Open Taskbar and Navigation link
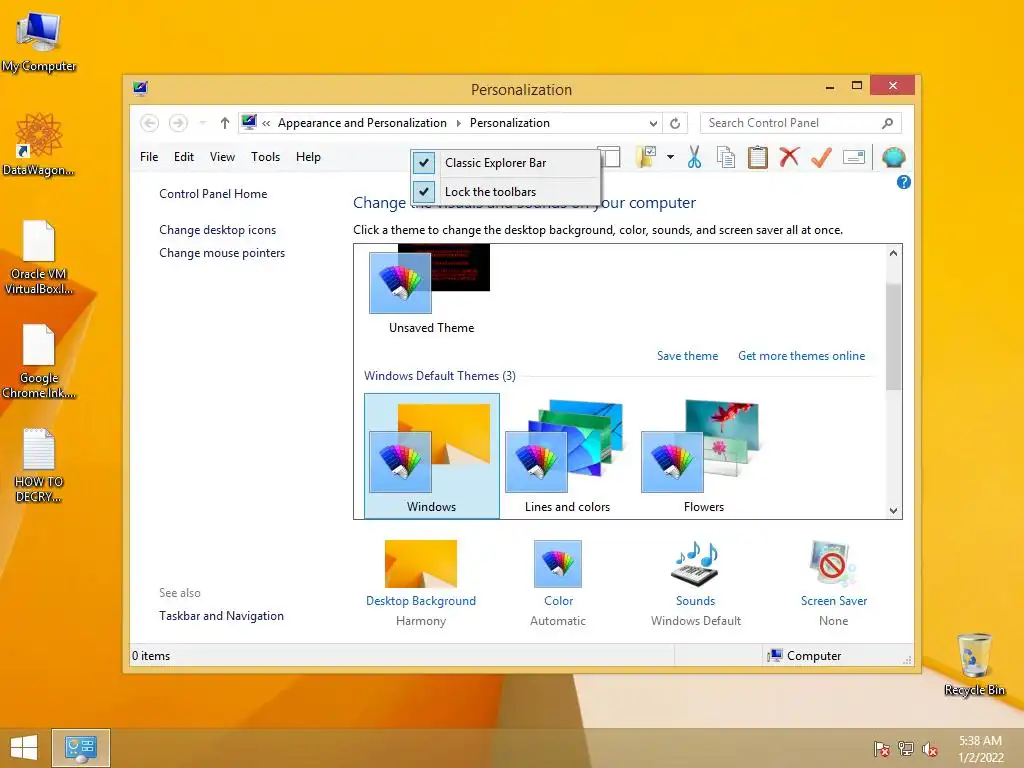 pyautogui.click(x=221, y=616)
